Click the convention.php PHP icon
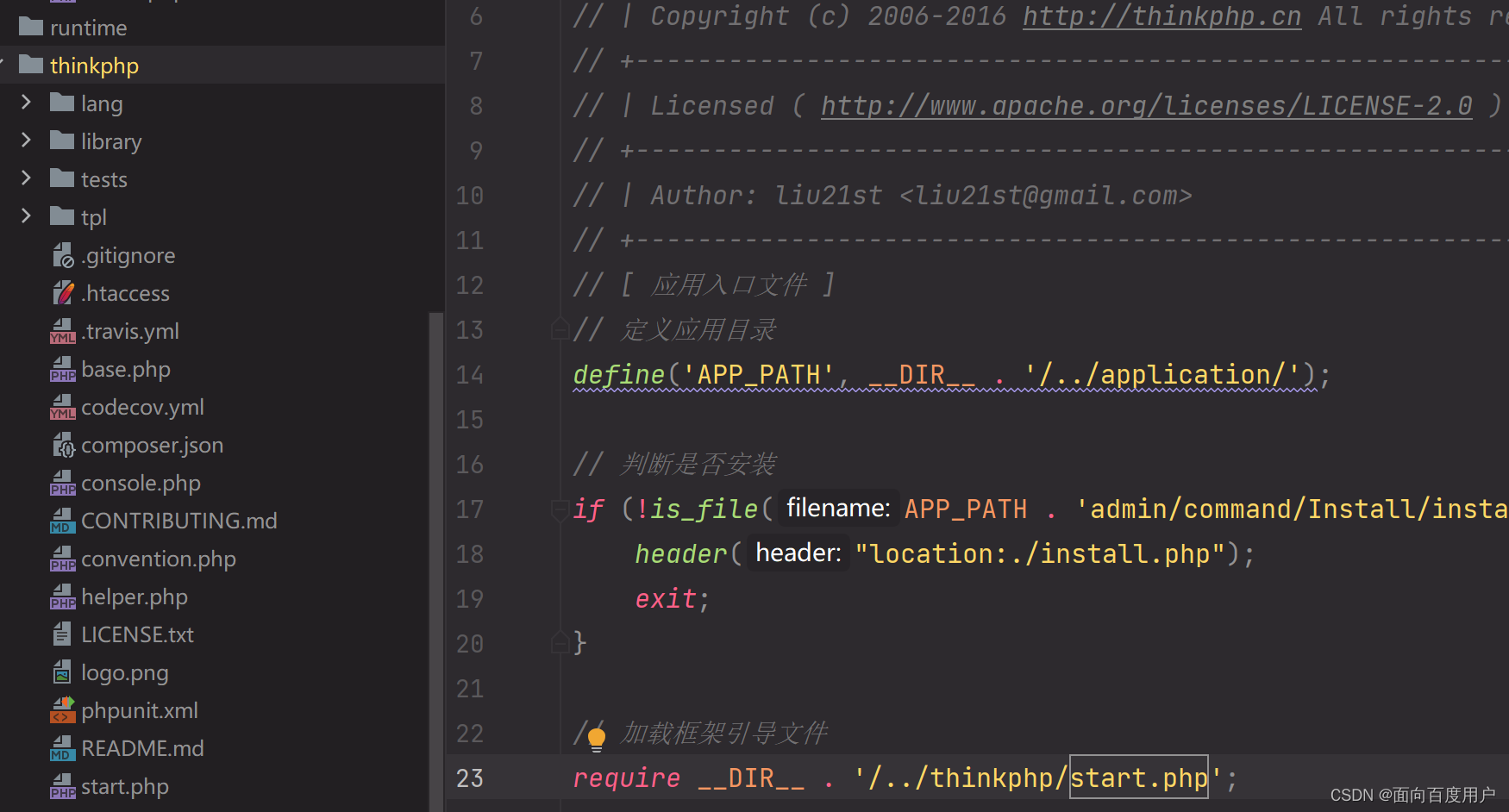Viewport: 1509px width, 812px height. pos(63,559)
